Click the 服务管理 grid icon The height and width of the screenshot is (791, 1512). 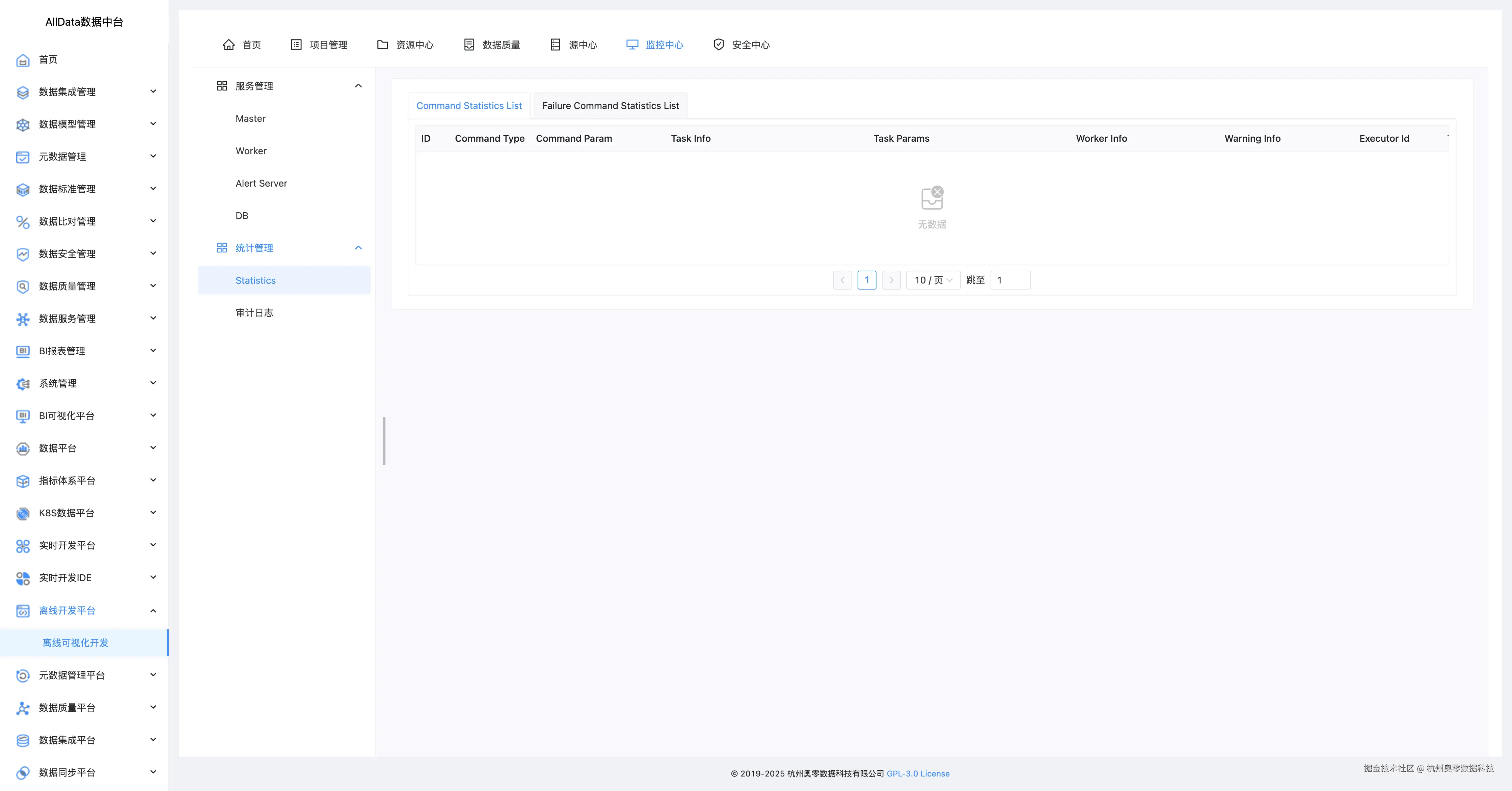(x=222, y=86)
